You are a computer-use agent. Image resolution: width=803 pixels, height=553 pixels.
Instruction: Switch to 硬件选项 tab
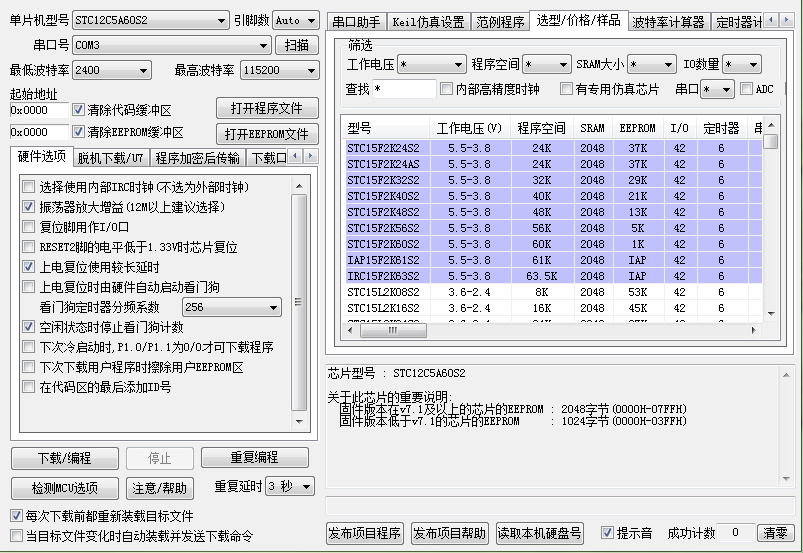(41, 156)
